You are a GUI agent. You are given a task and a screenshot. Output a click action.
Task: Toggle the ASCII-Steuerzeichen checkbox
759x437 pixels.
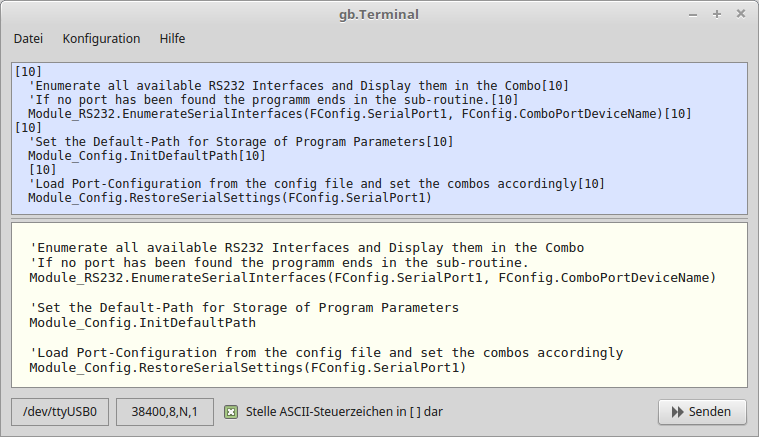pos(231,412)
